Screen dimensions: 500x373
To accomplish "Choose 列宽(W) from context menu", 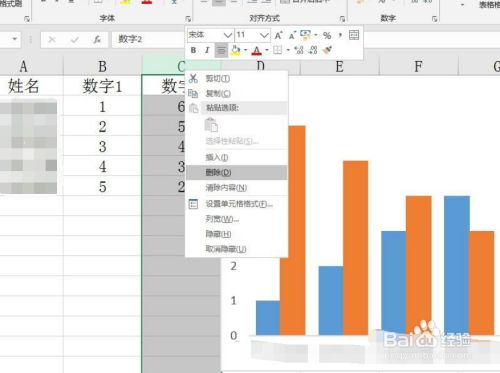I will tap(236, 219).
